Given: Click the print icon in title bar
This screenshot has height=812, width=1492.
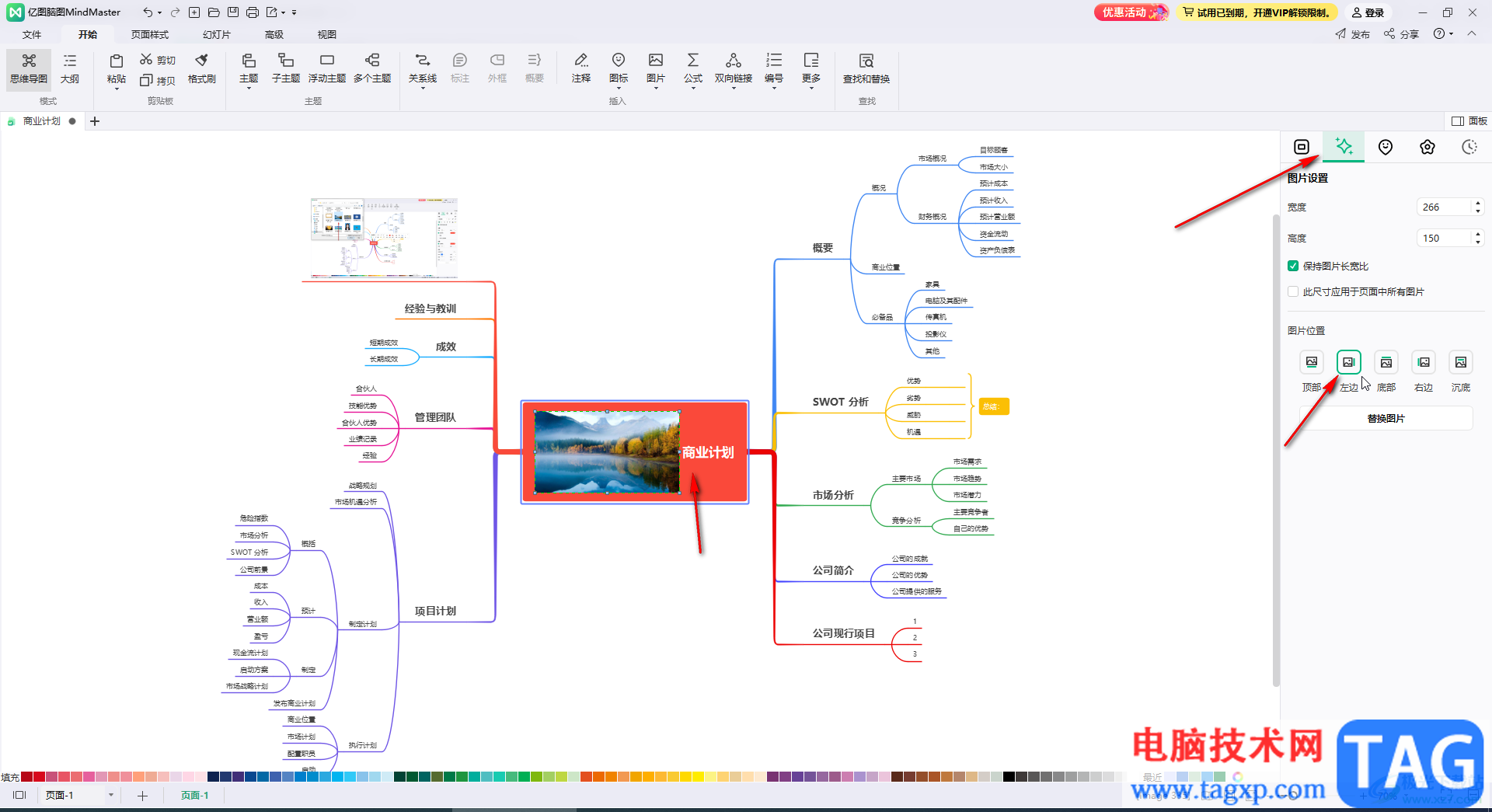Looking at the screenshot, I should click(253, 12).
